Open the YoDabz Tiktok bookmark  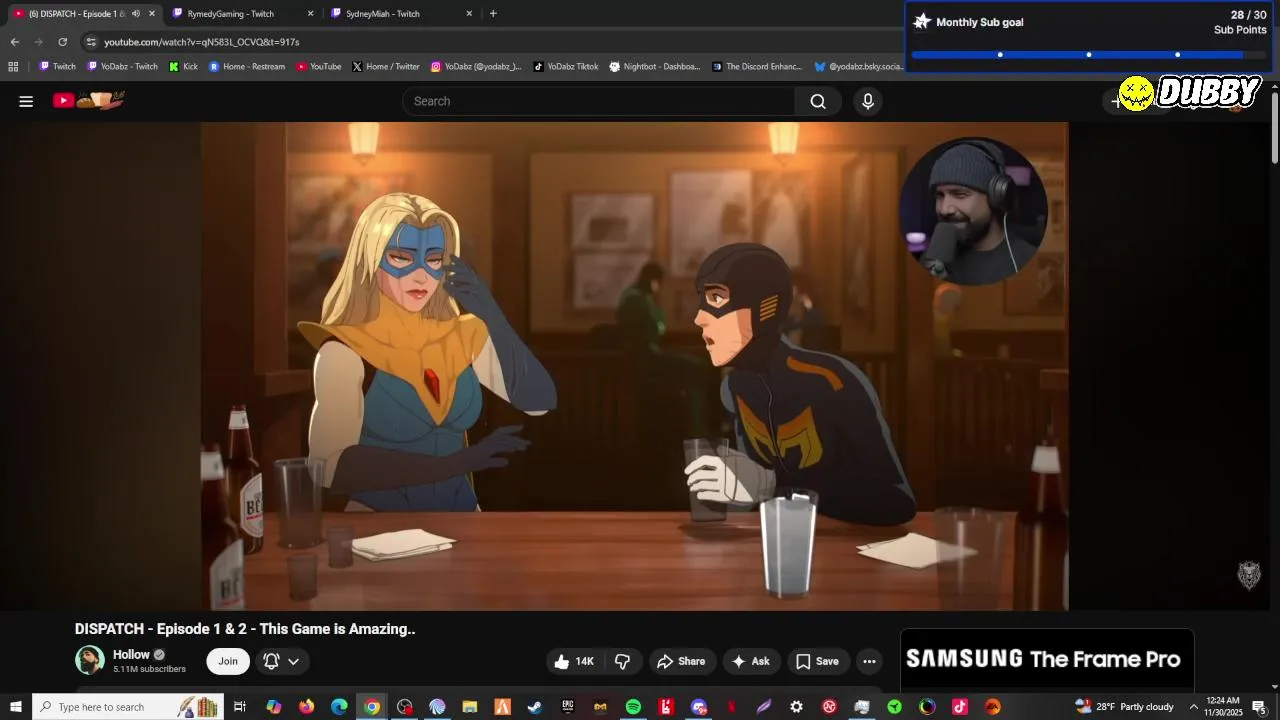pyautogui.click(x=566, y=67)
